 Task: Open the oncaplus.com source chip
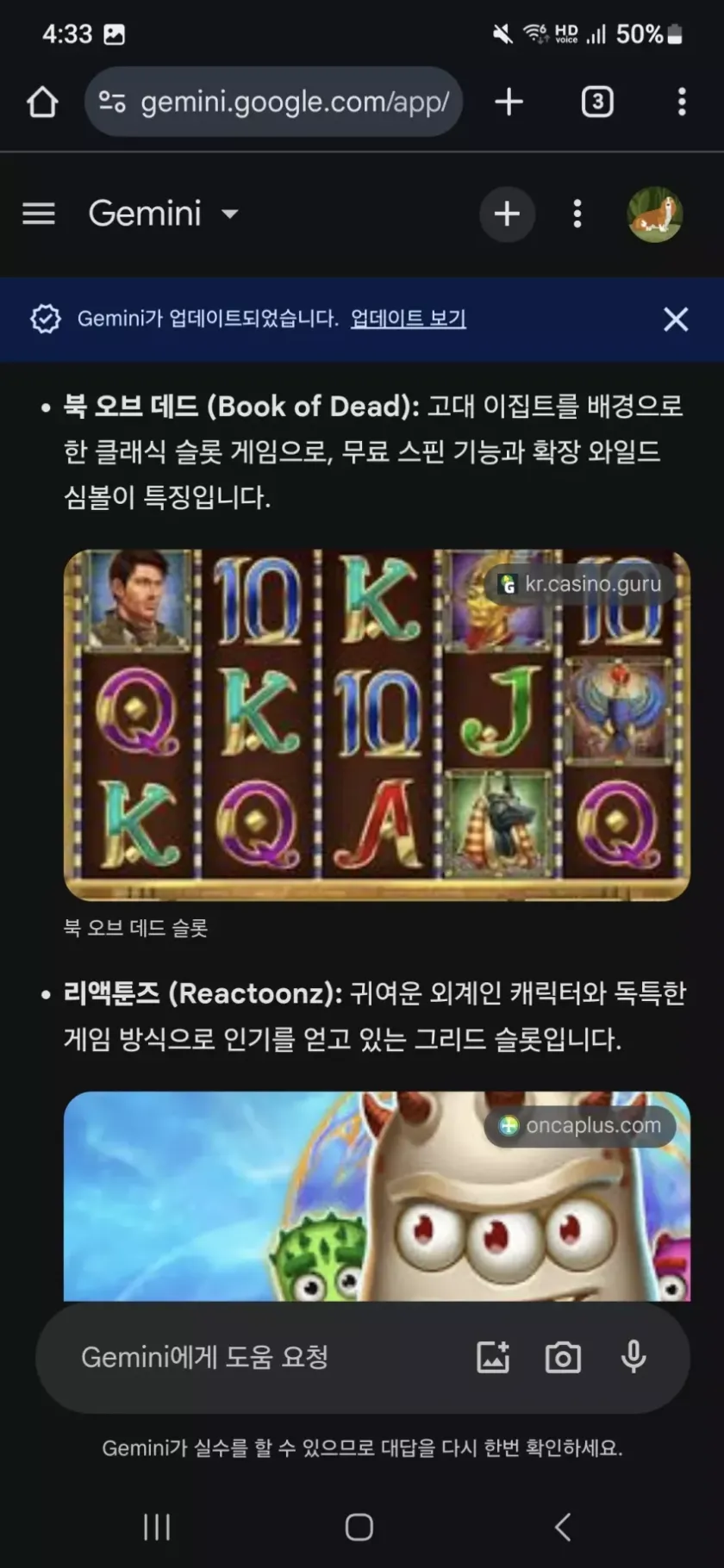(x=580, y=1125)
